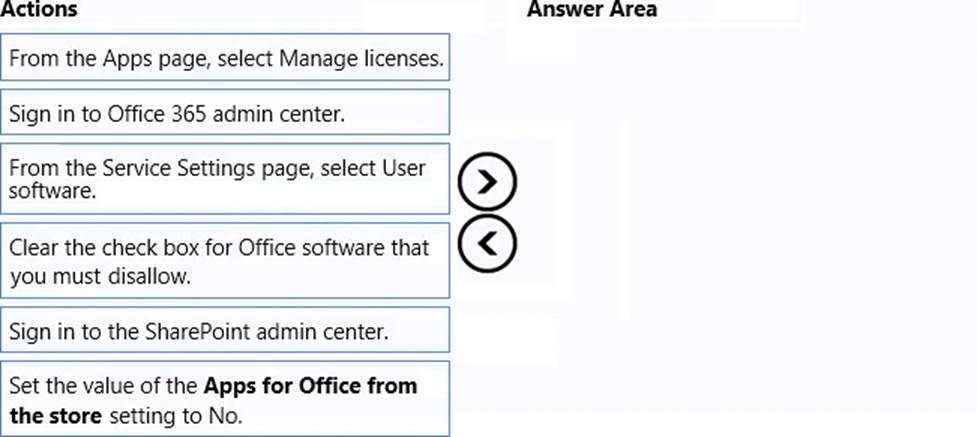The width and height of the screenshot is (977, 437).
Task: Choose the Service Settings User software action
Action: click(225, 178)
